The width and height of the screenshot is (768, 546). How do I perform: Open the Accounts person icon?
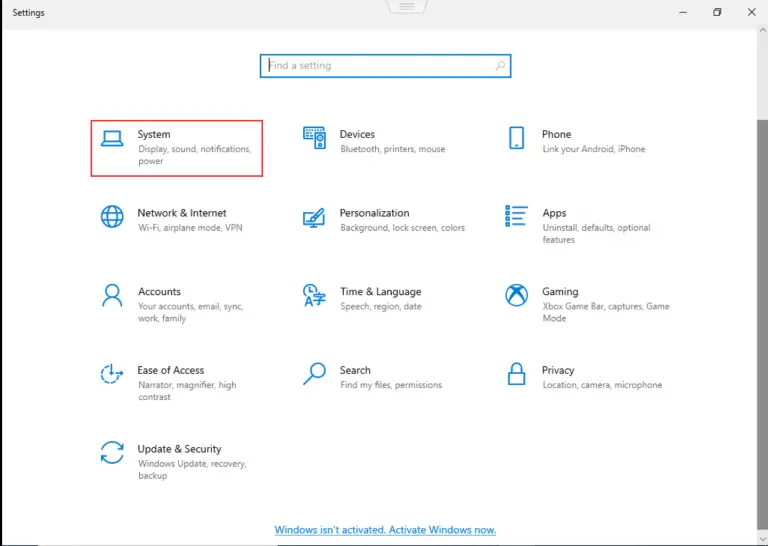tap(112, 295)
